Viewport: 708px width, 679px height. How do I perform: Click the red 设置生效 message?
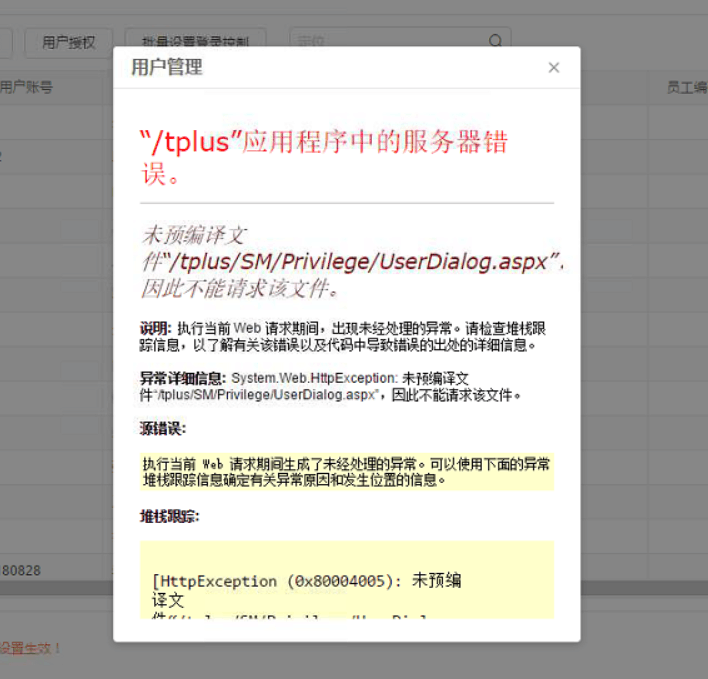click(30, 649)
